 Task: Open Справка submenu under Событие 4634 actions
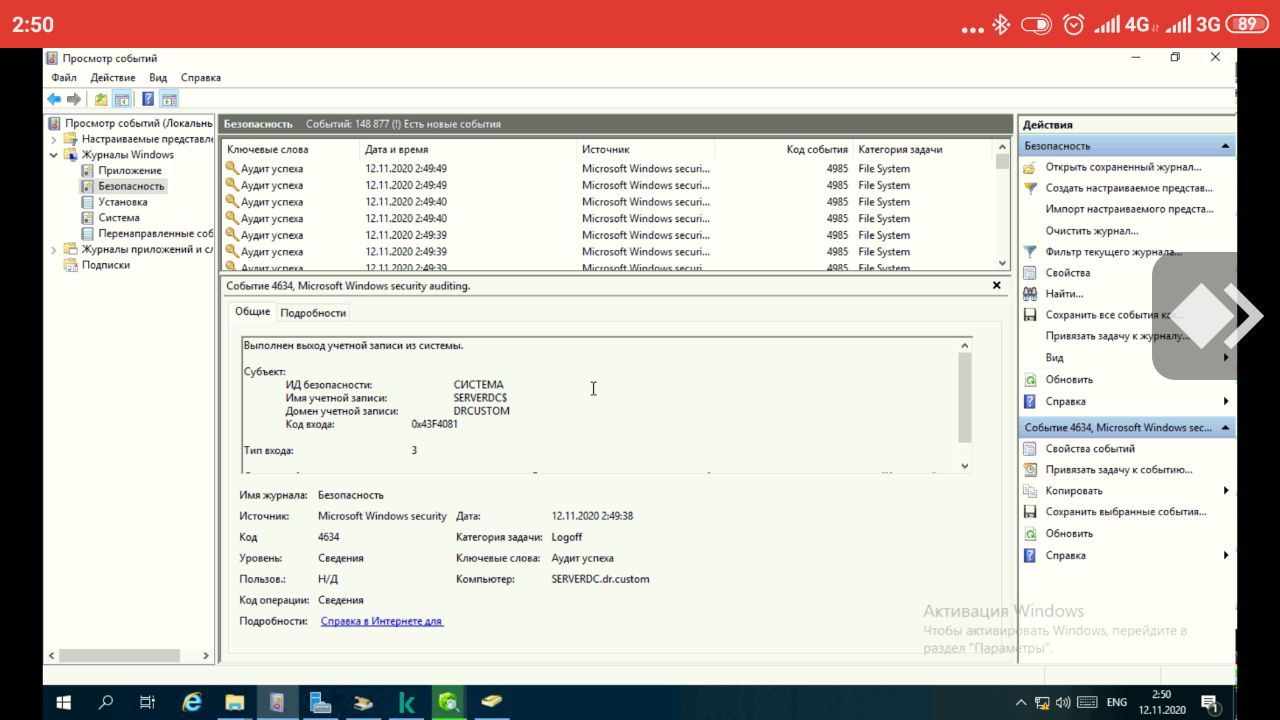[1127, 555]
